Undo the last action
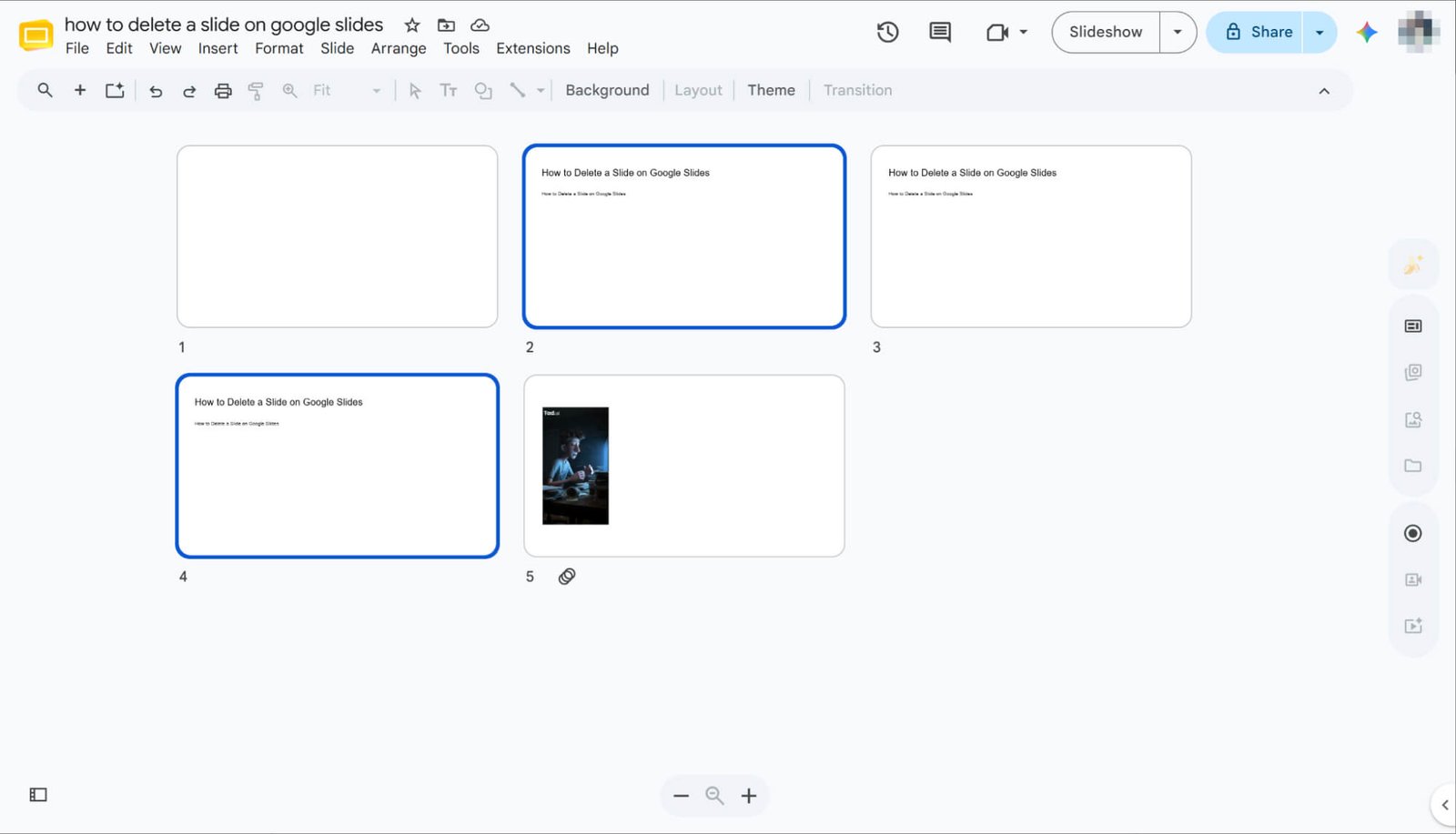1456x834 pixels. coord(156,90)
